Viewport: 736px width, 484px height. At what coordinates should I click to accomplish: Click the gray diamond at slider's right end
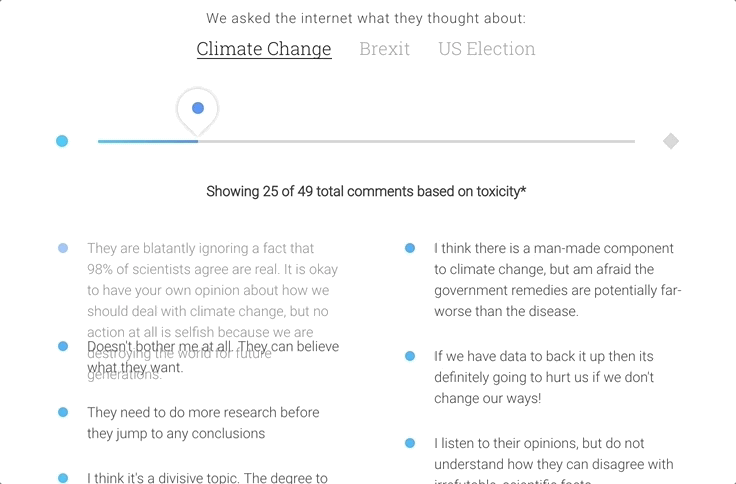[x=671, y=141]
